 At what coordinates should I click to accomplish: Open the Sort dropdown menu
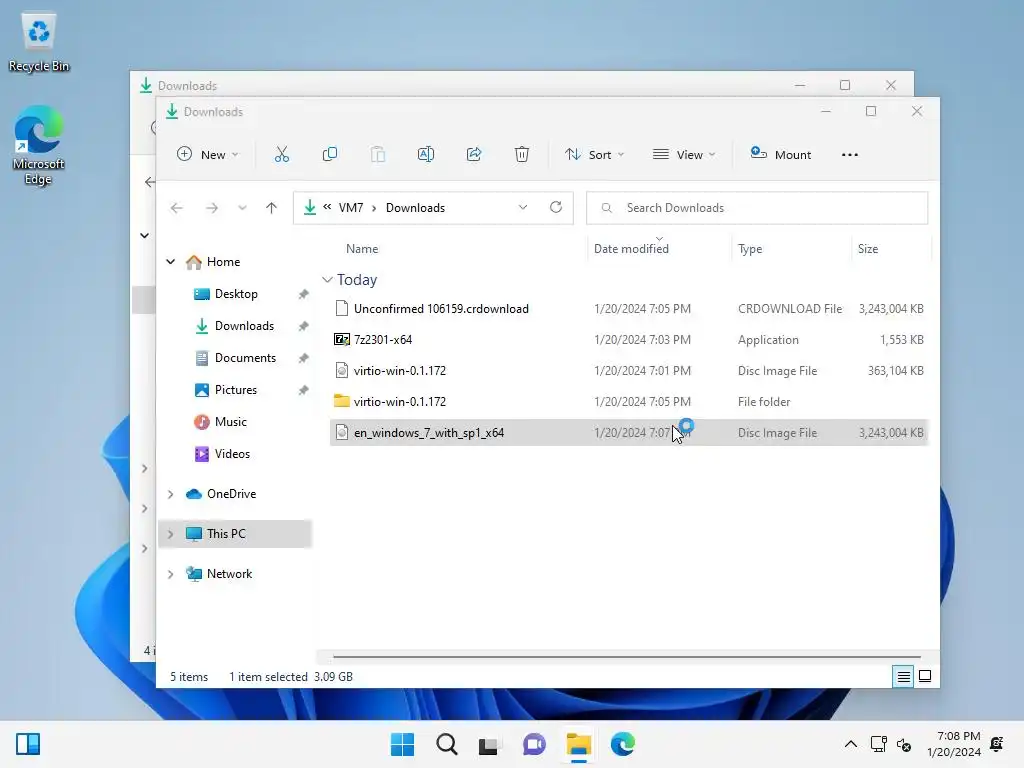coord(594,155)
